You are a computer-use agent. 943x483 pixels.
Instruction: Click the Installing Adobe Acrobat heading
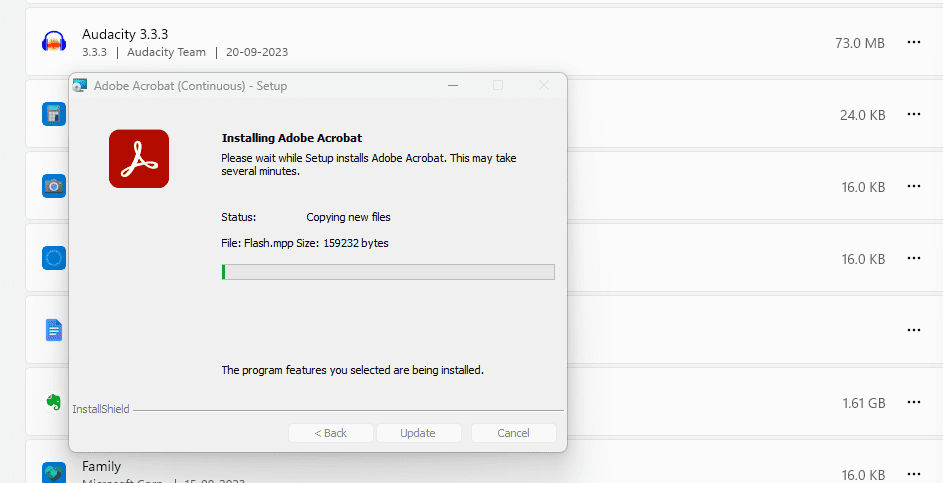[292, 138]
